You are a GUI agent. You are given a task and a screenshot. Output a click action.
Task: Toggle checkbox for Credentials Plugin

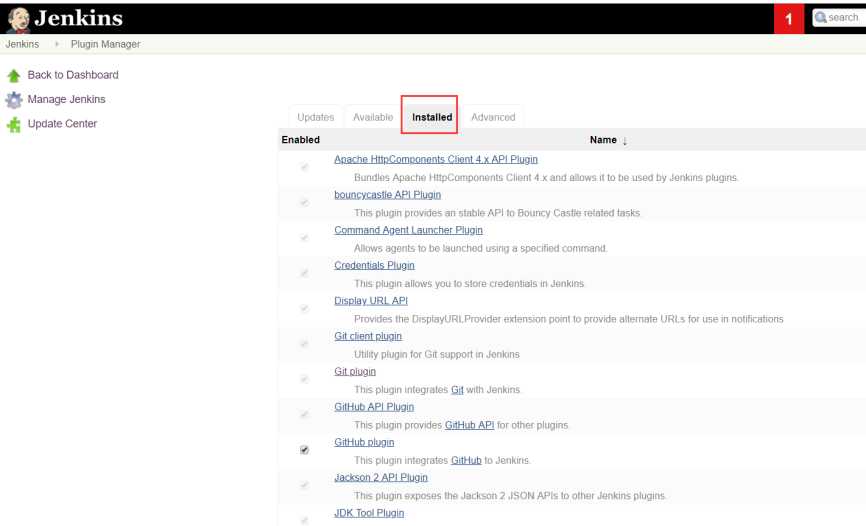pyautogui.click(x=304, y=273)
